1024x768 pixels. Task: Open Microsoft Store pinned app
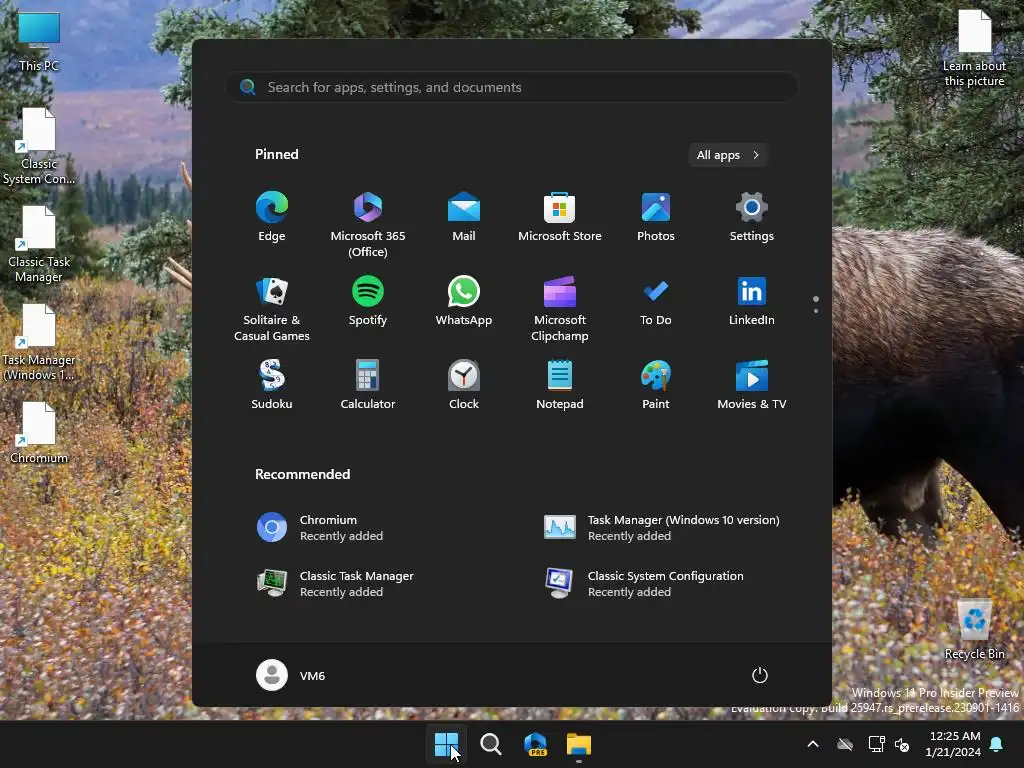click(560, 217)
